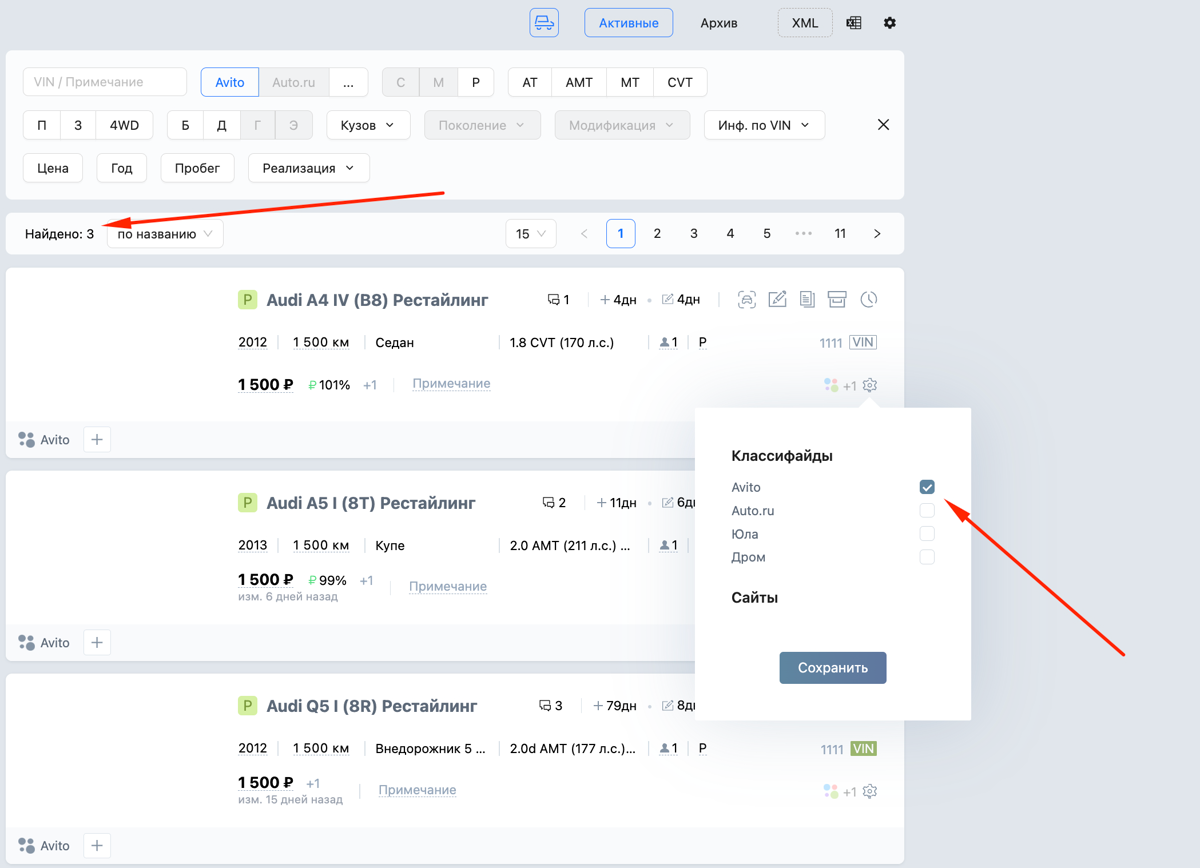Switch to the Архив tab
1200x868 pixels.
[x=719, y=23]
